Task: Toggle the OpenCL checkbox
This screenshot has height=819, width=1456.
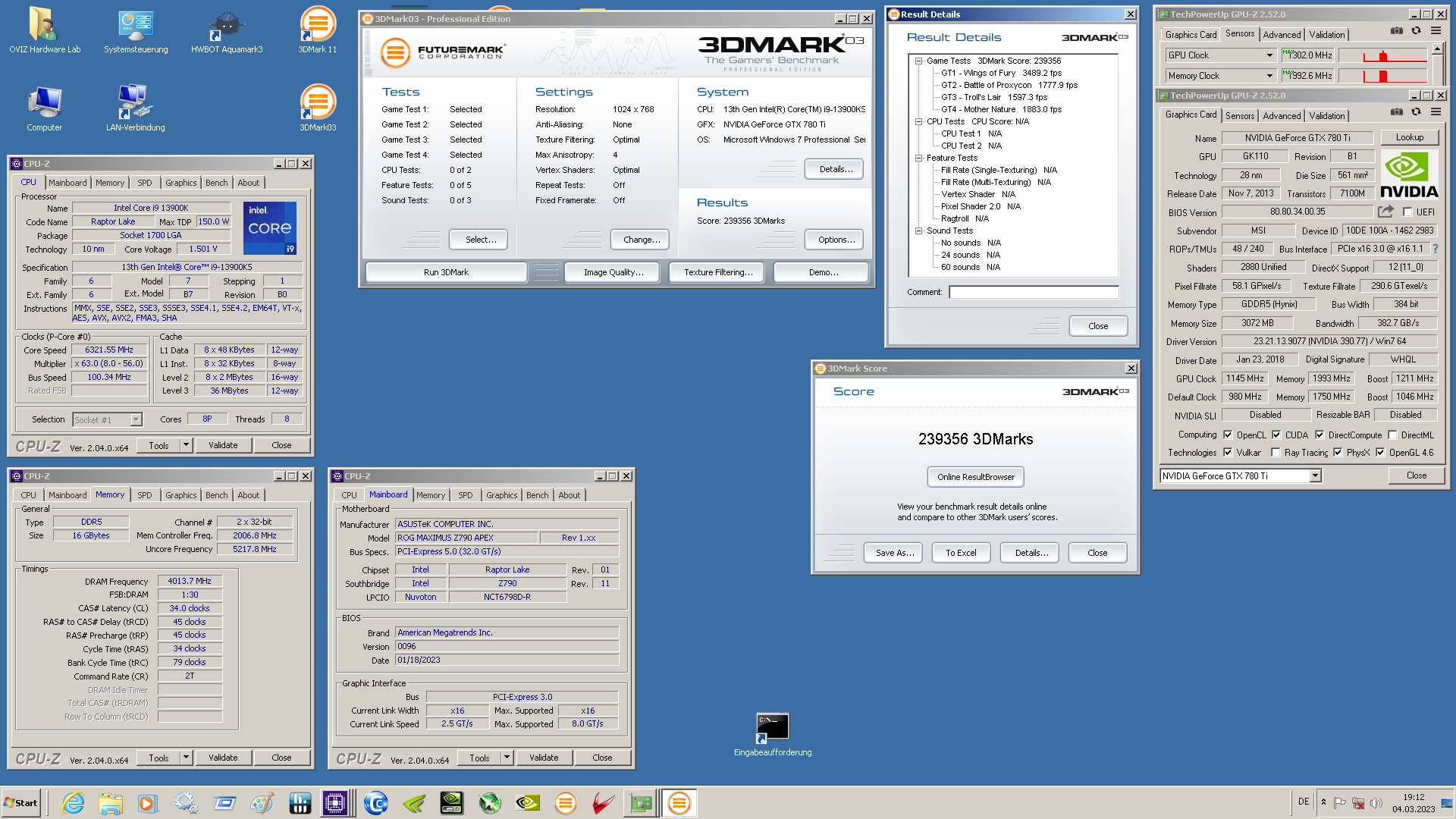Action: (x=1228, y=435)
